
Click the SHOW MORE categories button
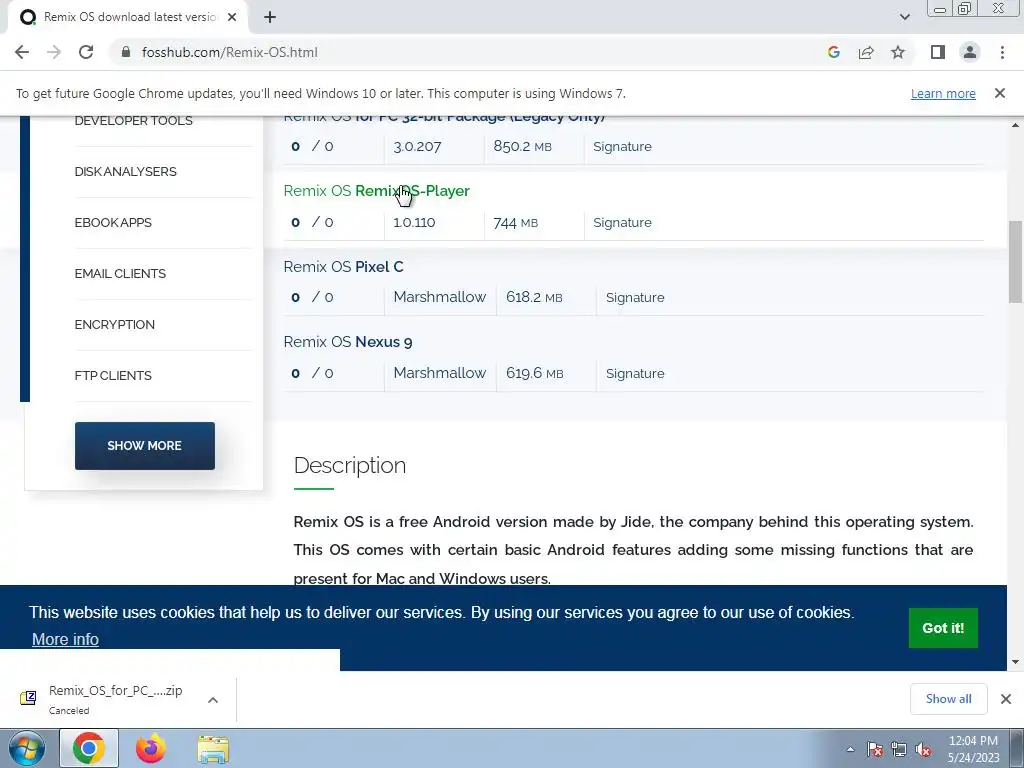[144, 445]
